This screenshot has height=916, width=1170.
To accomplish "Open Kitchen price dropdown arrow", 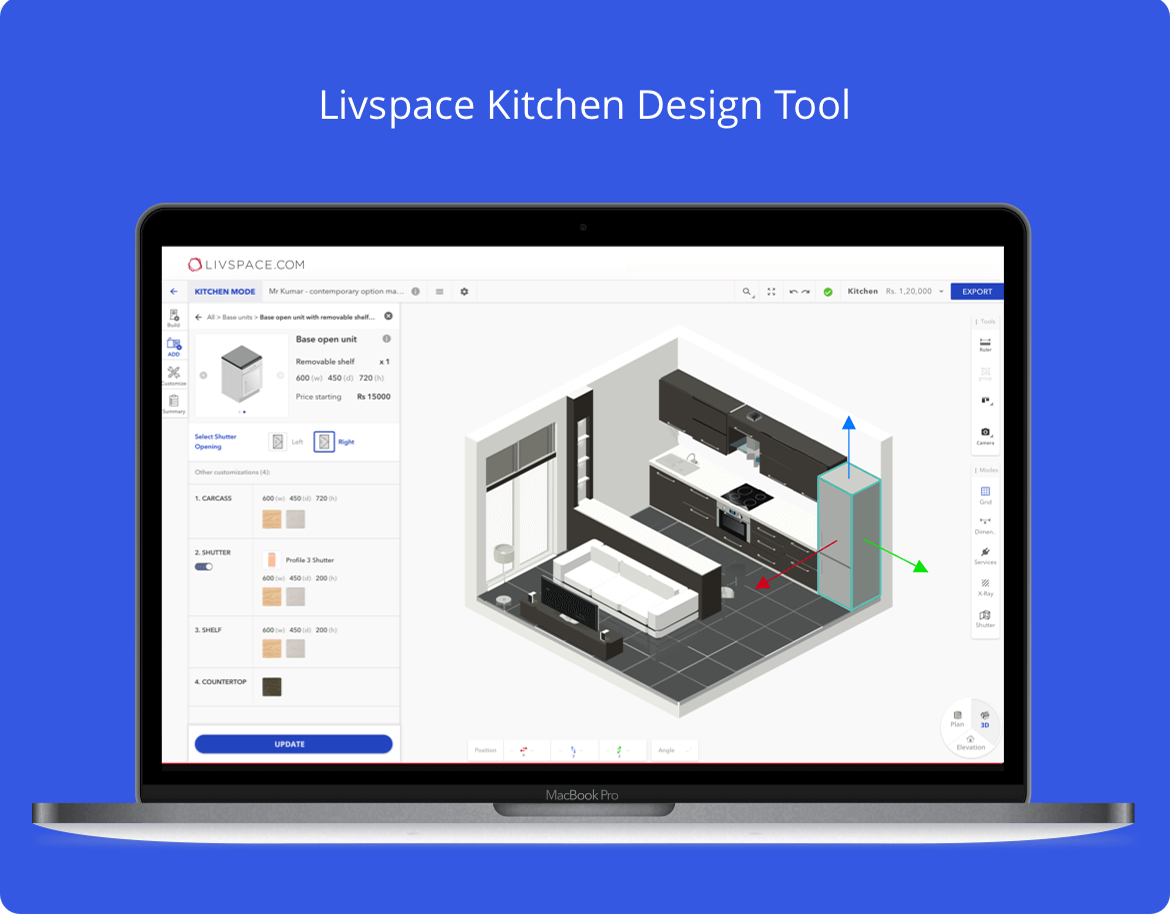I will pos(941,292).
